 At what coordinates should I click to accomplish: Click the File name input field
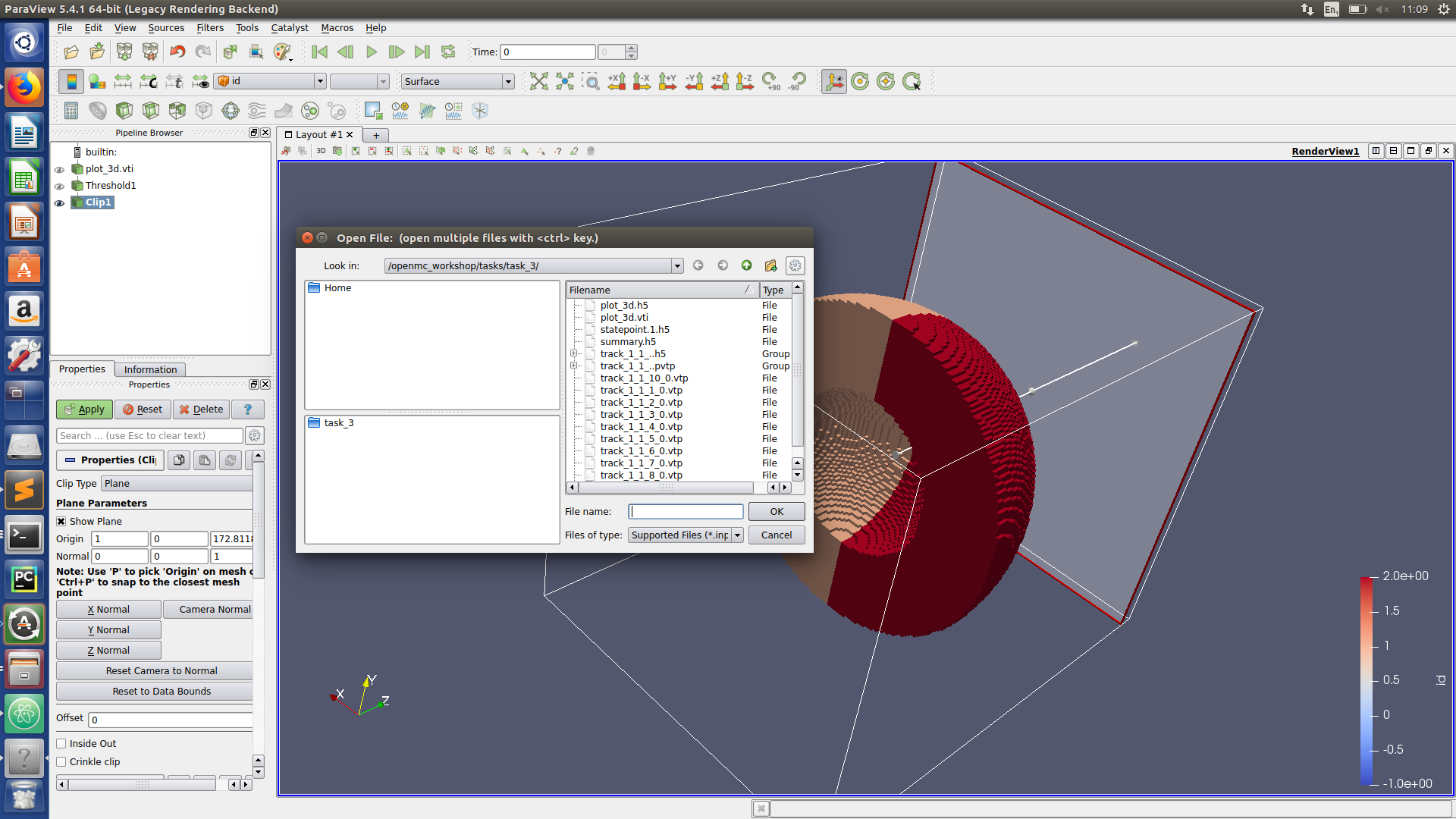pyautogui.click(x=686, y=512)
